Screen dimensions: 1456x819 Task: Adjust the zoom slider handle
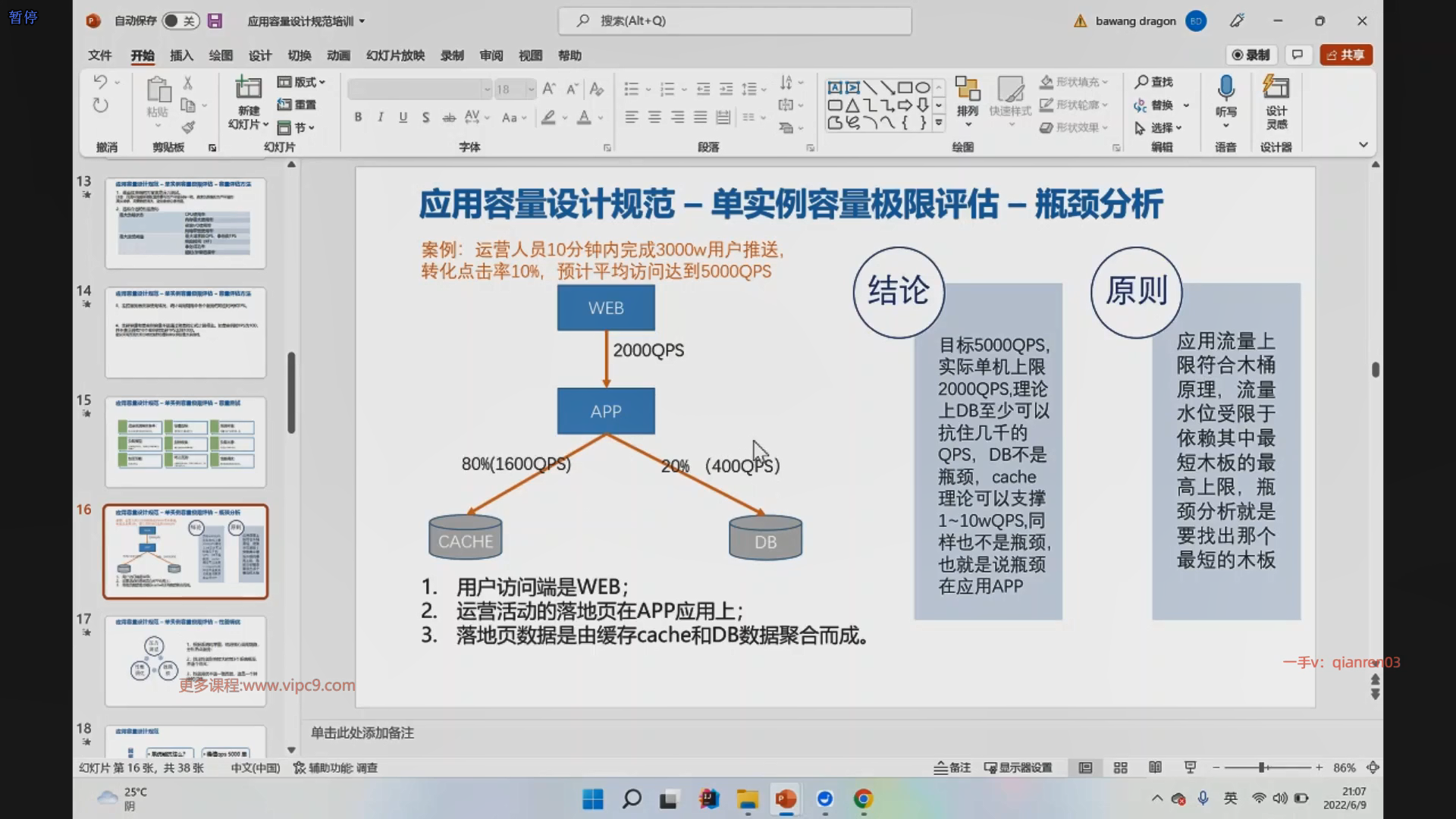1263,767
